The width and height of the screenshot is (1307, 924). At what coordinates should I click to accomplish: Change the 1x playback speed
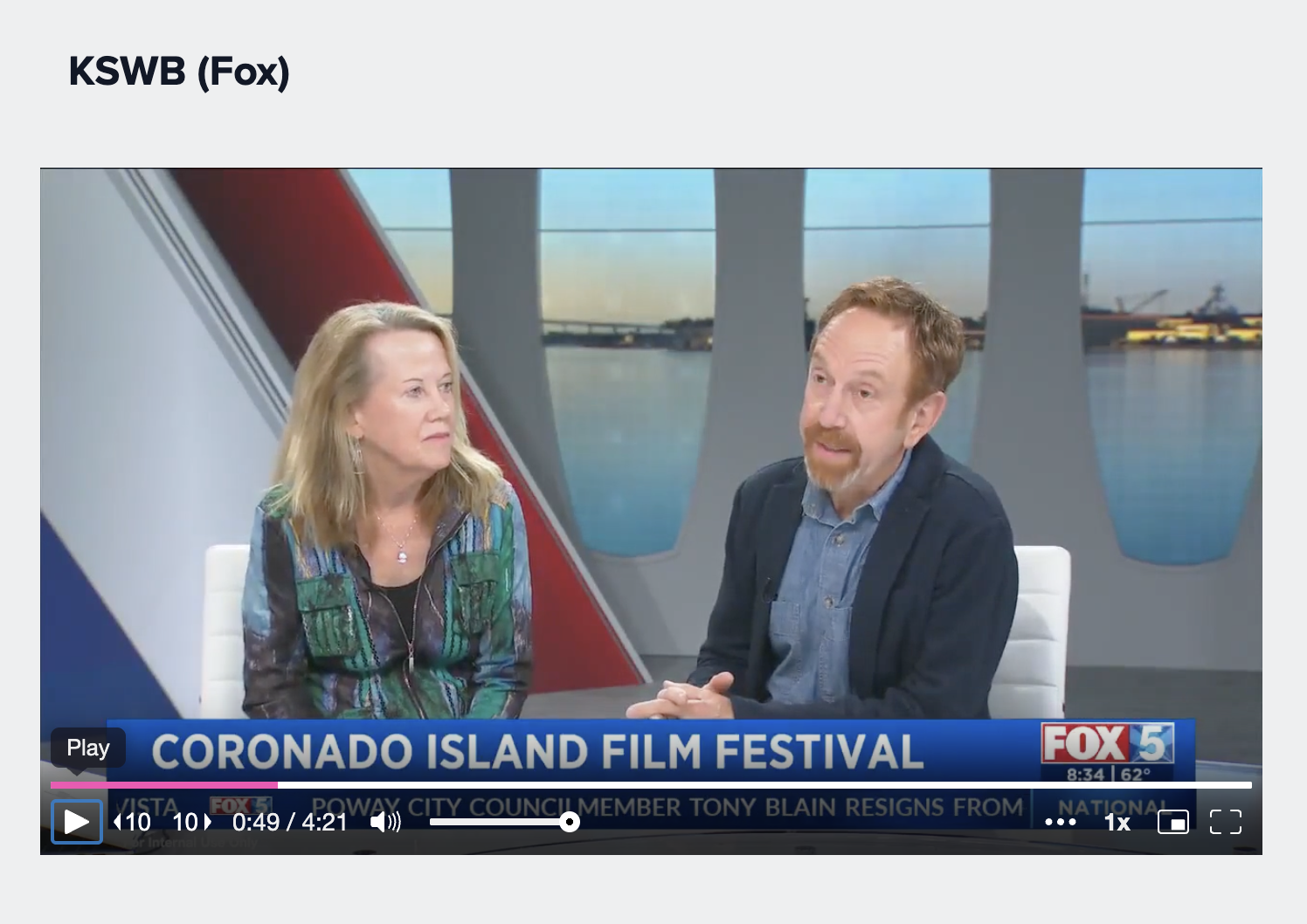coord(1117,822)
